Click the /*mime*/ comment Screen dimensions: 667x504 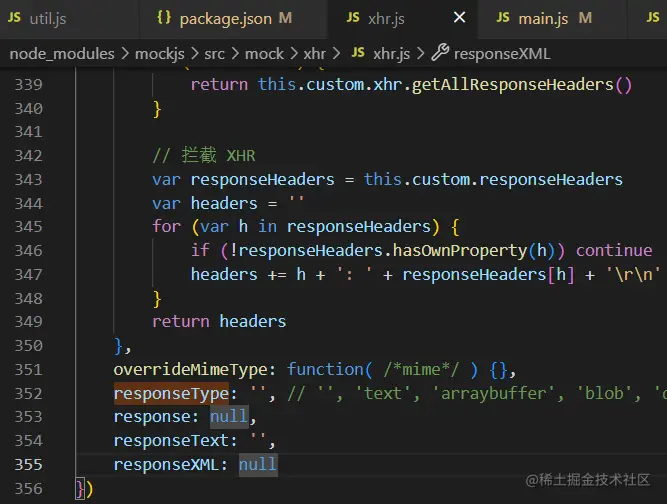point(421,370)
